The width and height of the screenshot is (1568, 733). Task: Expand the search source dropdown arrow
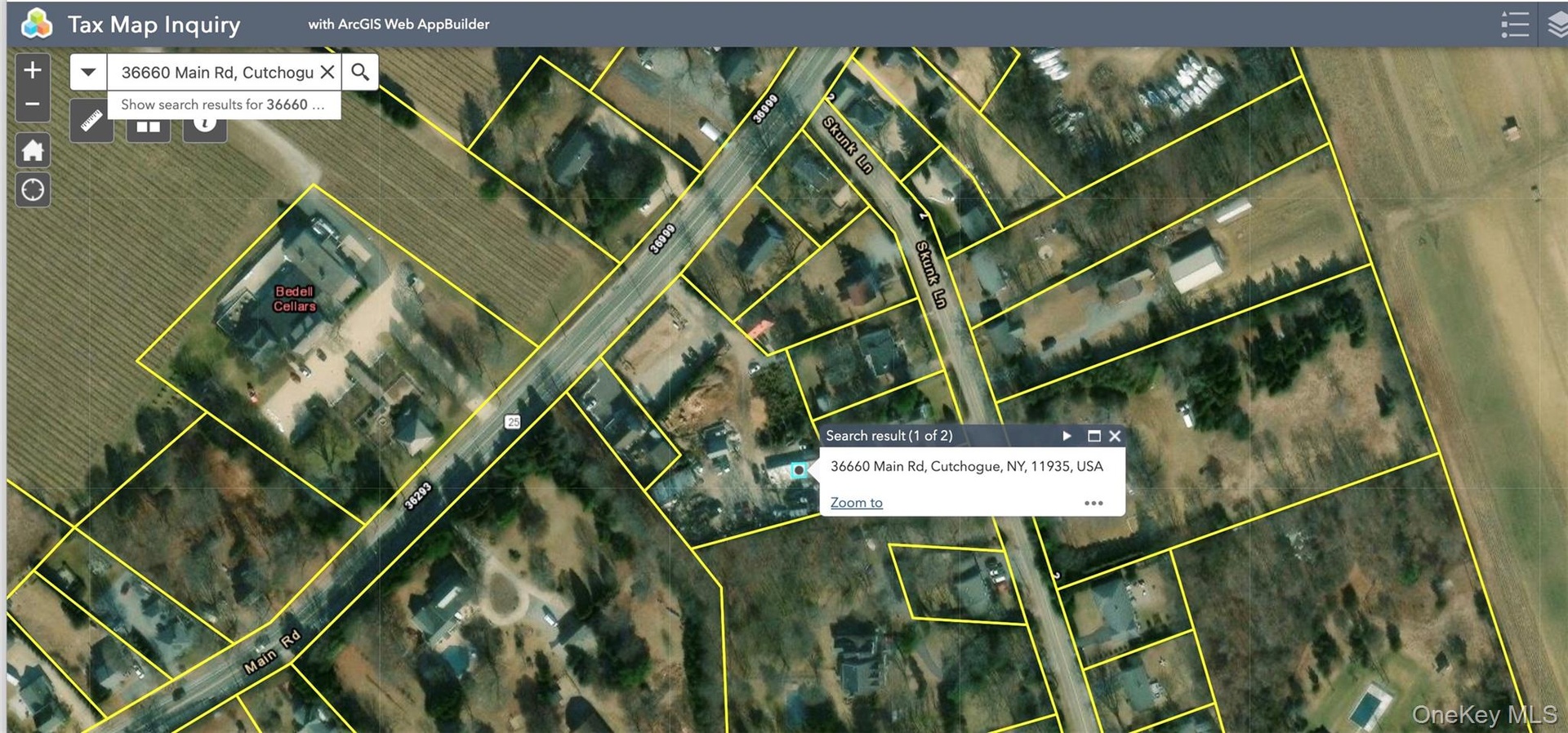pyautogui.click(x=88, y=72)
